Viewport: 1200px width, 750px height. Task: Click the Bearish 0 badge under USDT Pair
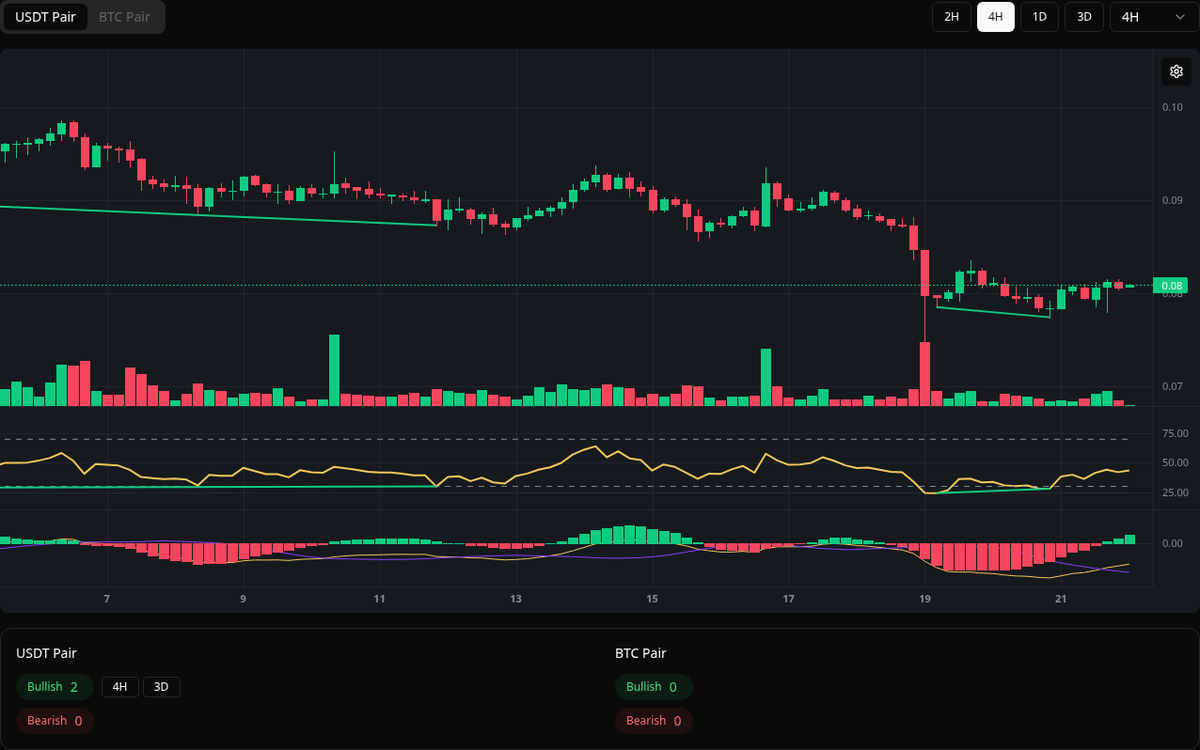click(x=55, y=720)
